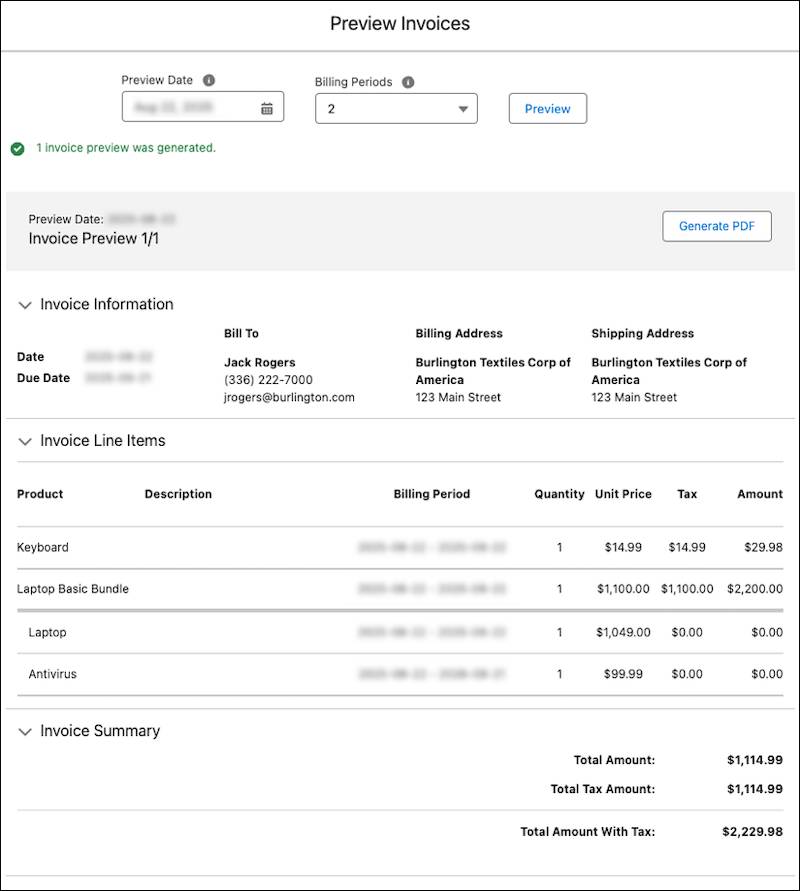Click the Preview button
The image size is (800, 891).
click(547, 108)
